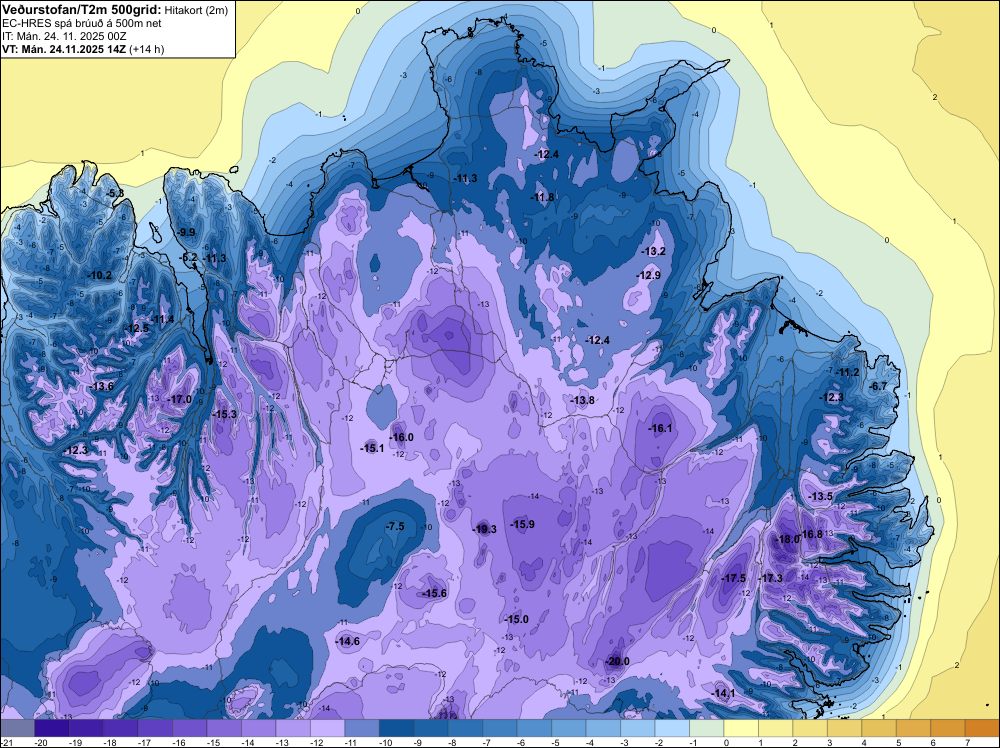The width and height of the screenshot is (1000, 748).
Task: Select the -19.3 temperature reading
Action: [484, 529]
